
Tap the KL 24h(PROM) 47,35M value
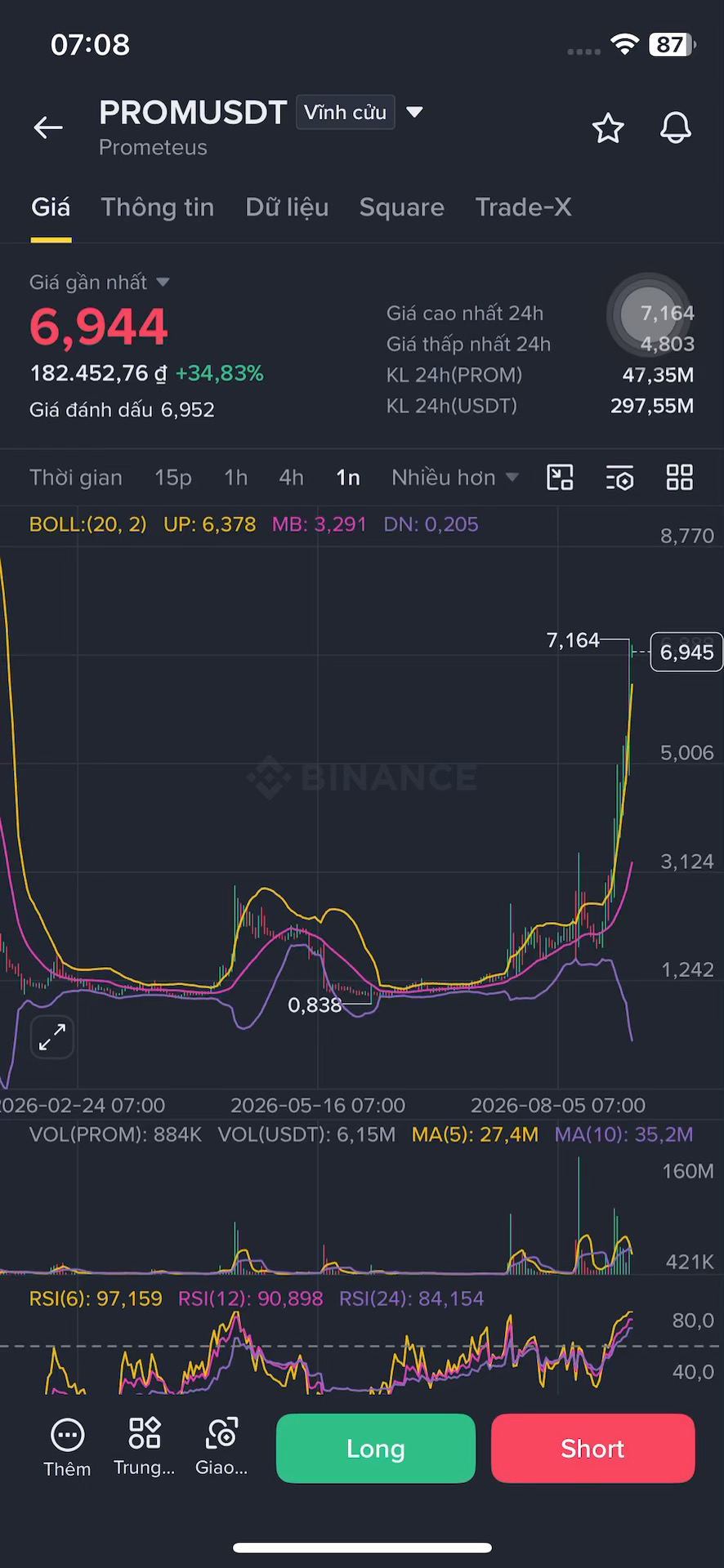(x=658, y=375)
